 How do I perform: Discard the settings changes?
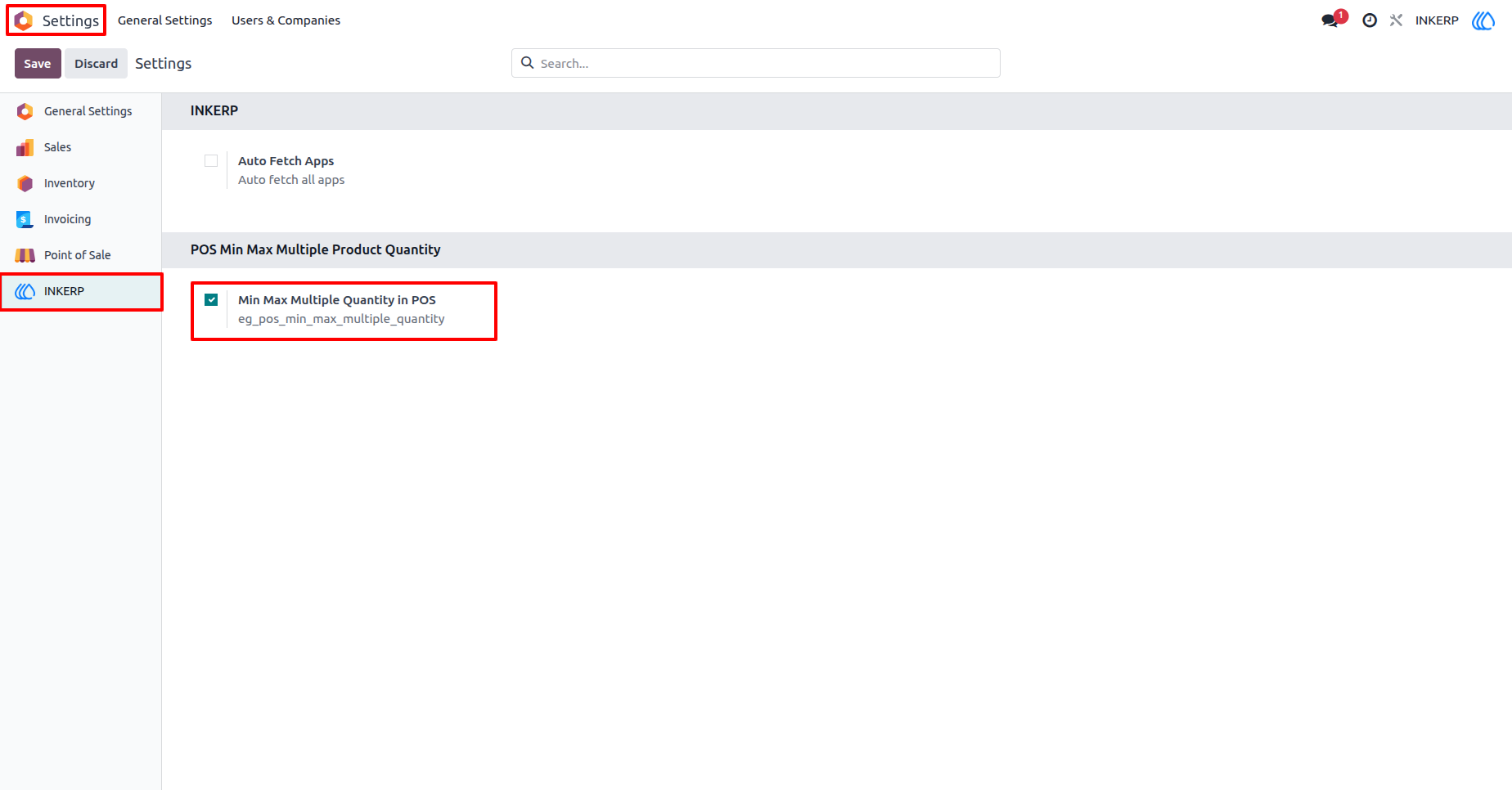coord(97,64)
